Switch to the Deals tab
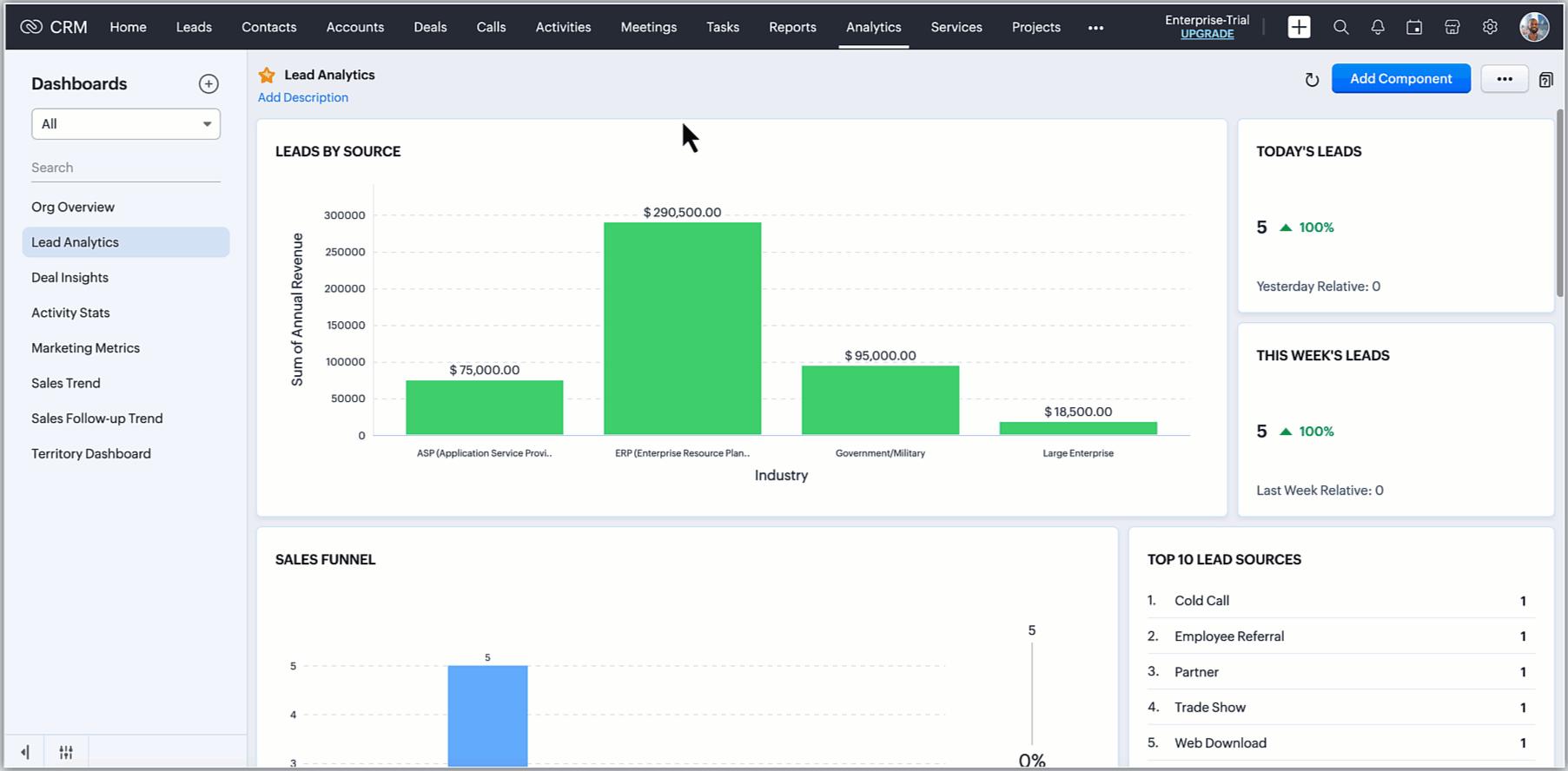Image resolution: width=1568 pixels, height=771 pixels. pyautogui.click(x=430, y=27)
